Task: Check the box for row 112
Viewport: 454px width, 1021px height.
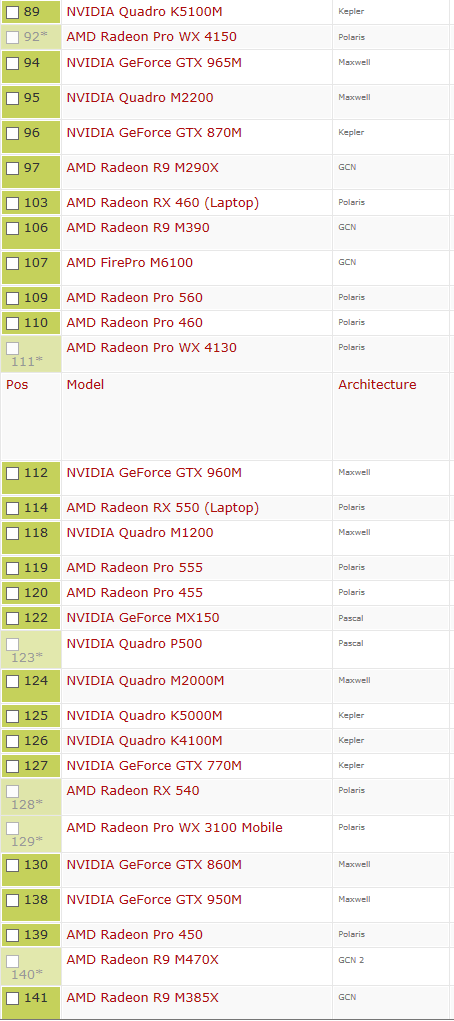Action: pos(12,473)
